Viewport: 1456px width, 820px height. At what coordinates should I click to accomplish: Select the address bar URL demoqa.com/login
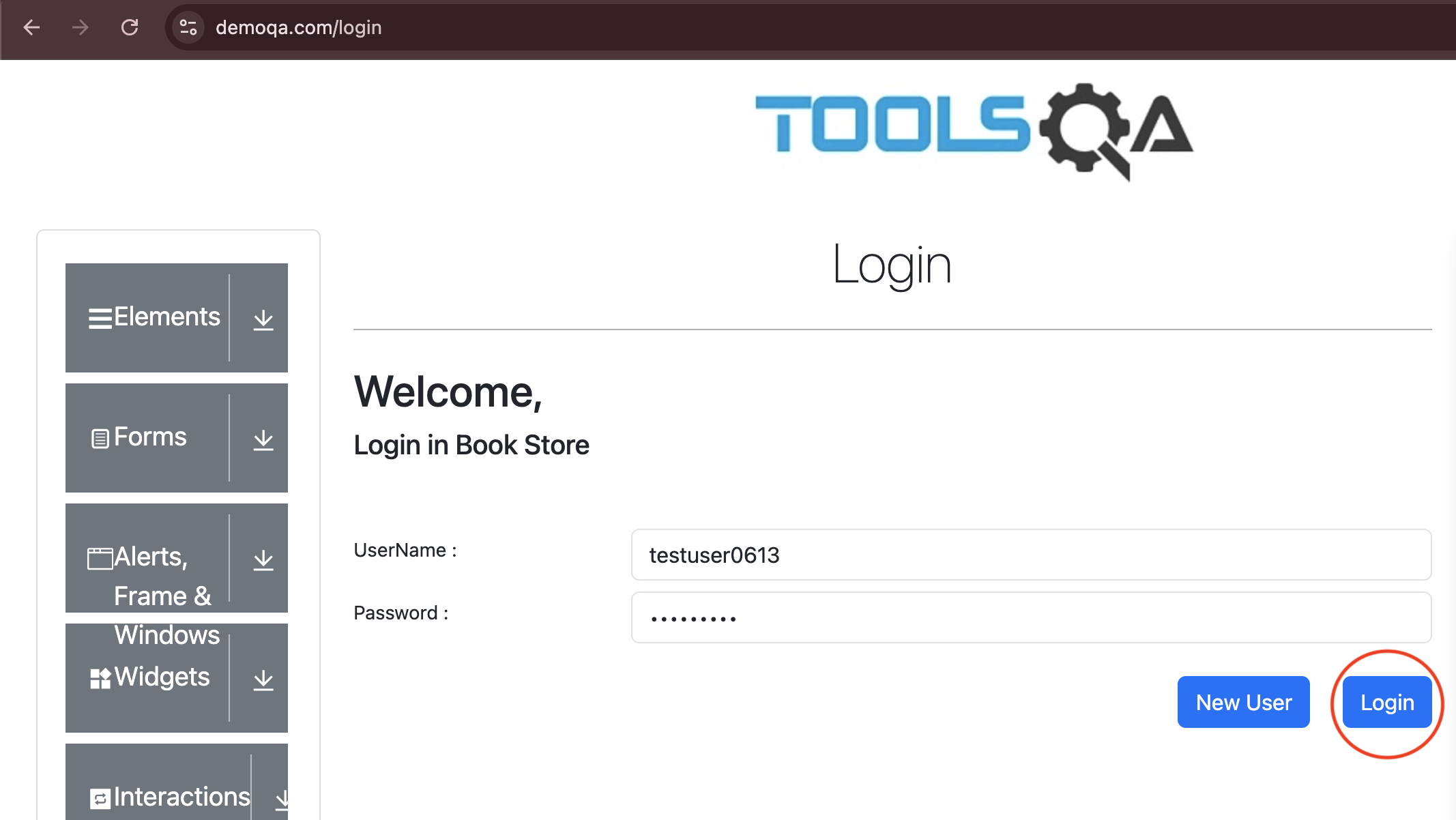tap(299, 27)
